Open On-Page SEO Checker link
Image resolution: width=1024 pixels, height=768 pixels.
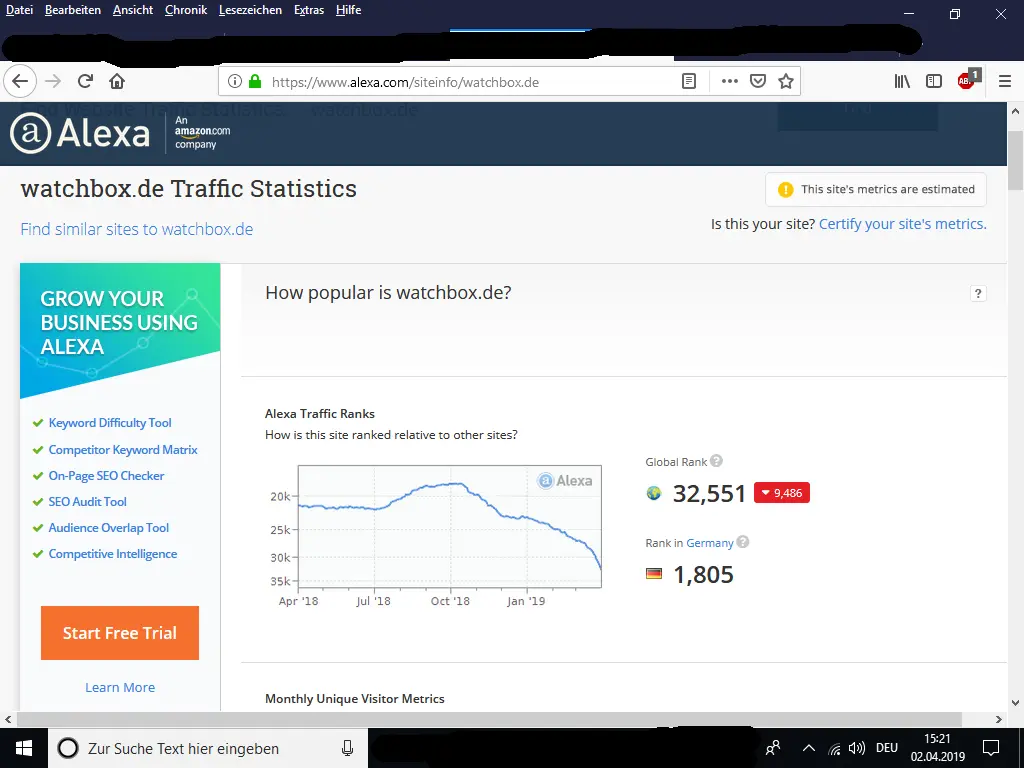tap(106, 476)
